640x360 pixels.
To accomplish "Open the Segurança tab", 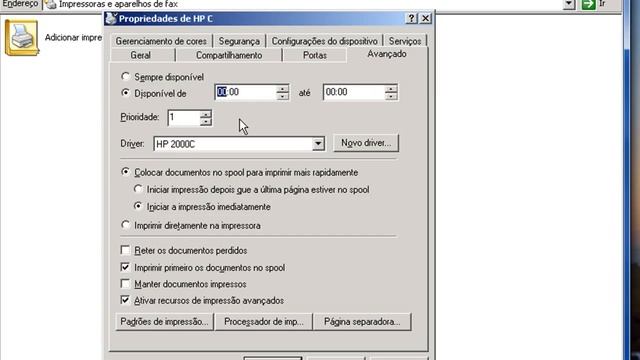I will (239, 41).
